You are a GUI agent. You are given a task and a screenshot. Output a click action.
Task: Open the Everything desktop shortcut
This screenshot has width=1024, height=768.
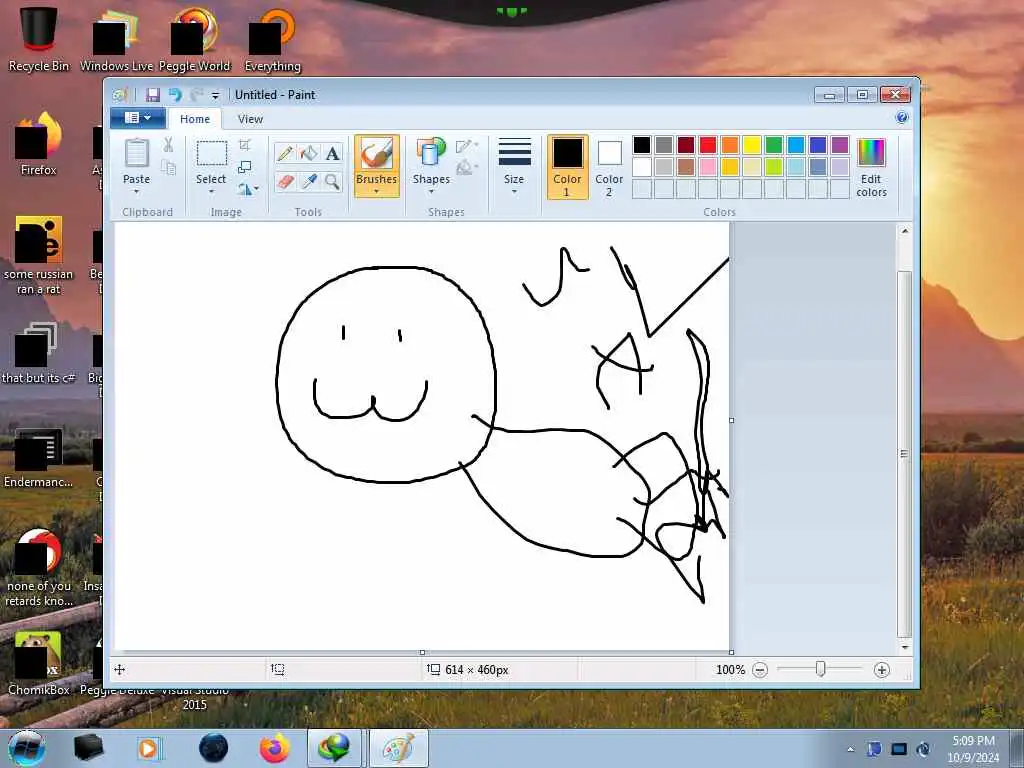point(273,39)
